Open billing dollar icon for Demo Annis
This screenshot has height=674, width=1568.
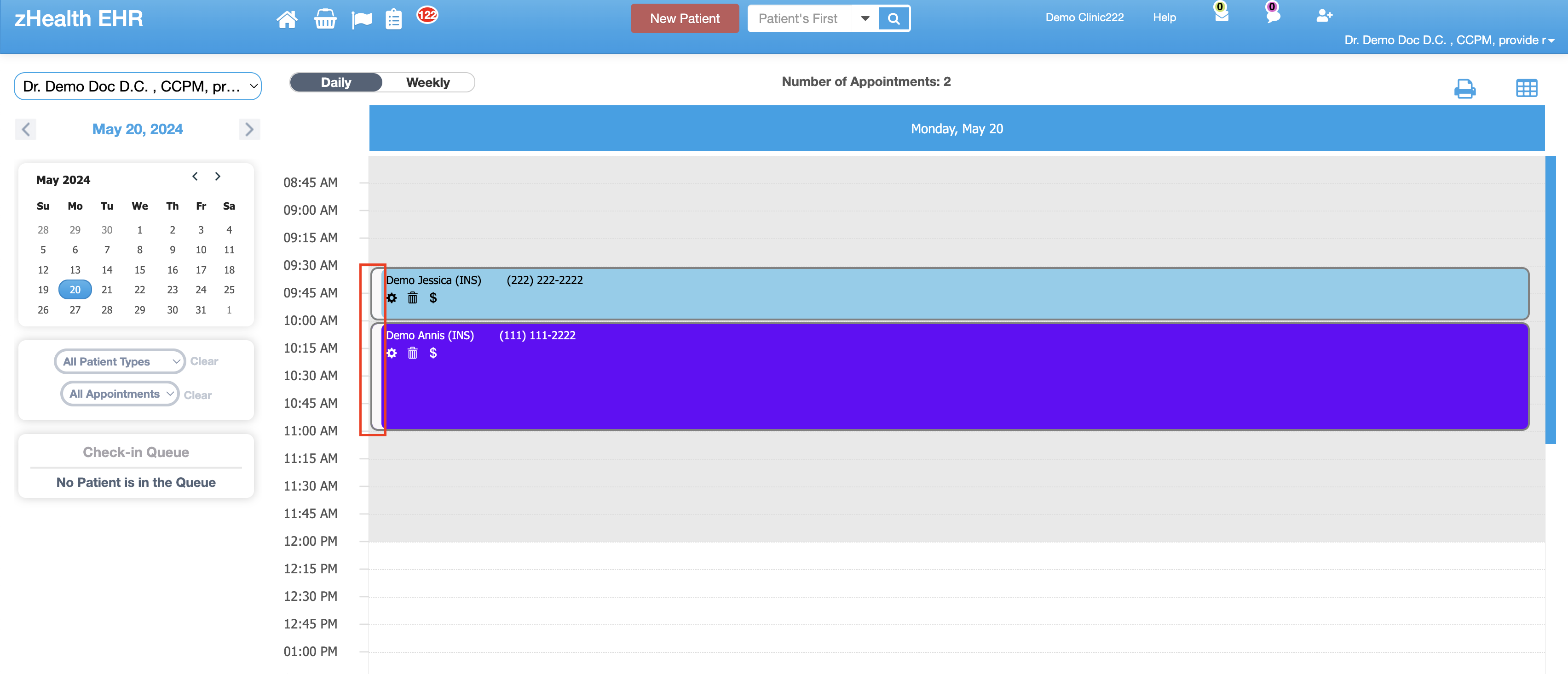tap(433, 354)
